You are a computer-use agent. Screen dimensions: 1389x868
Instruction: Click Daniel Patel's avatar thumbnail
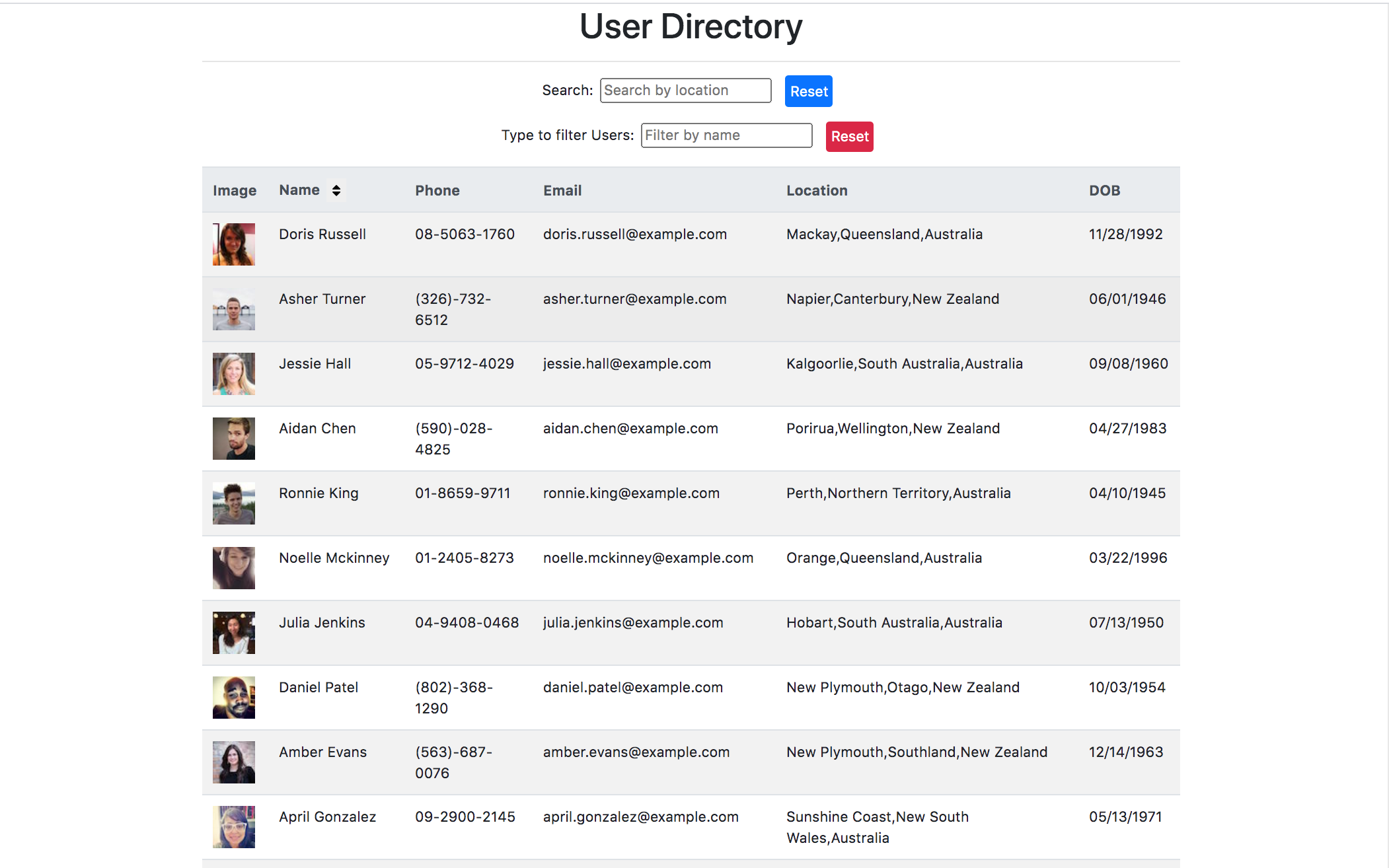tap(233, 697)
